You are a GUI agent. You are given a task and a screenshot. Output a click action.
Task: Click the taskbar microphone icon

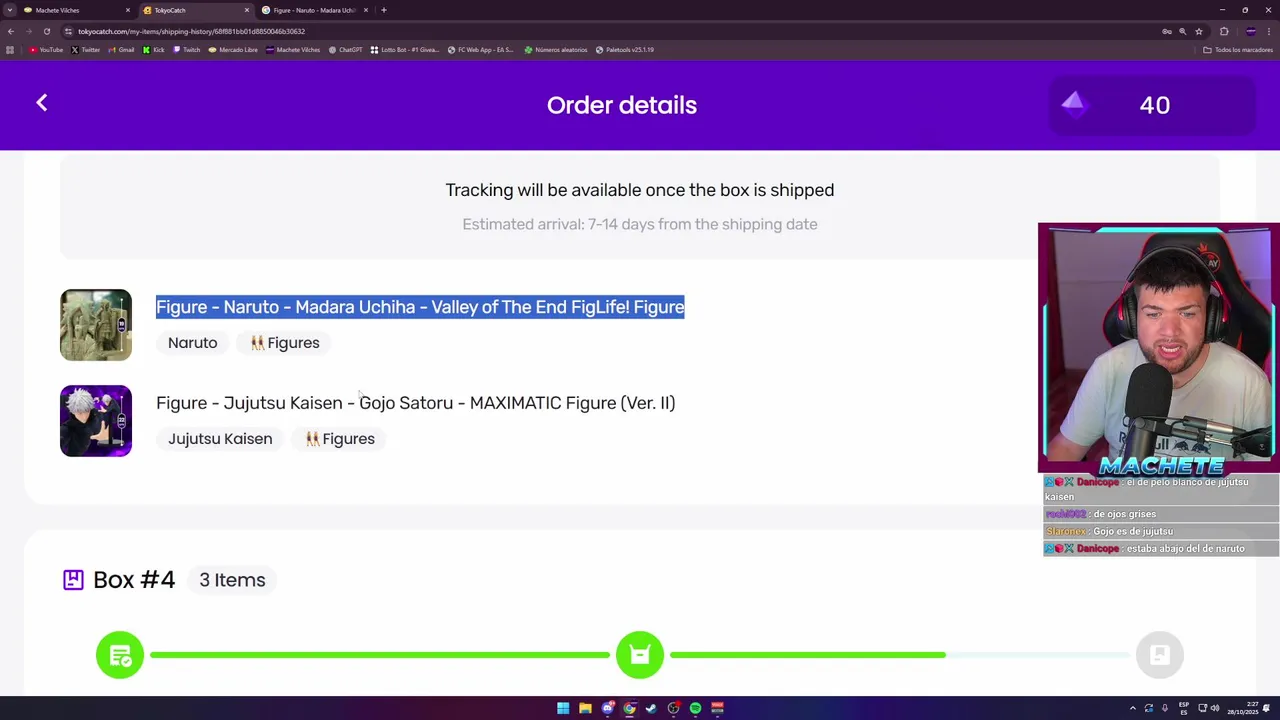point(1165,708)
